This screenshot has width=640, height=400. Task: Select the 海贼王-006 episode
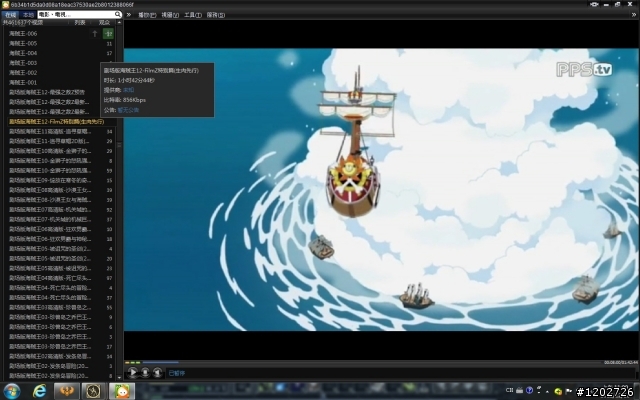(x=23, y=33)
